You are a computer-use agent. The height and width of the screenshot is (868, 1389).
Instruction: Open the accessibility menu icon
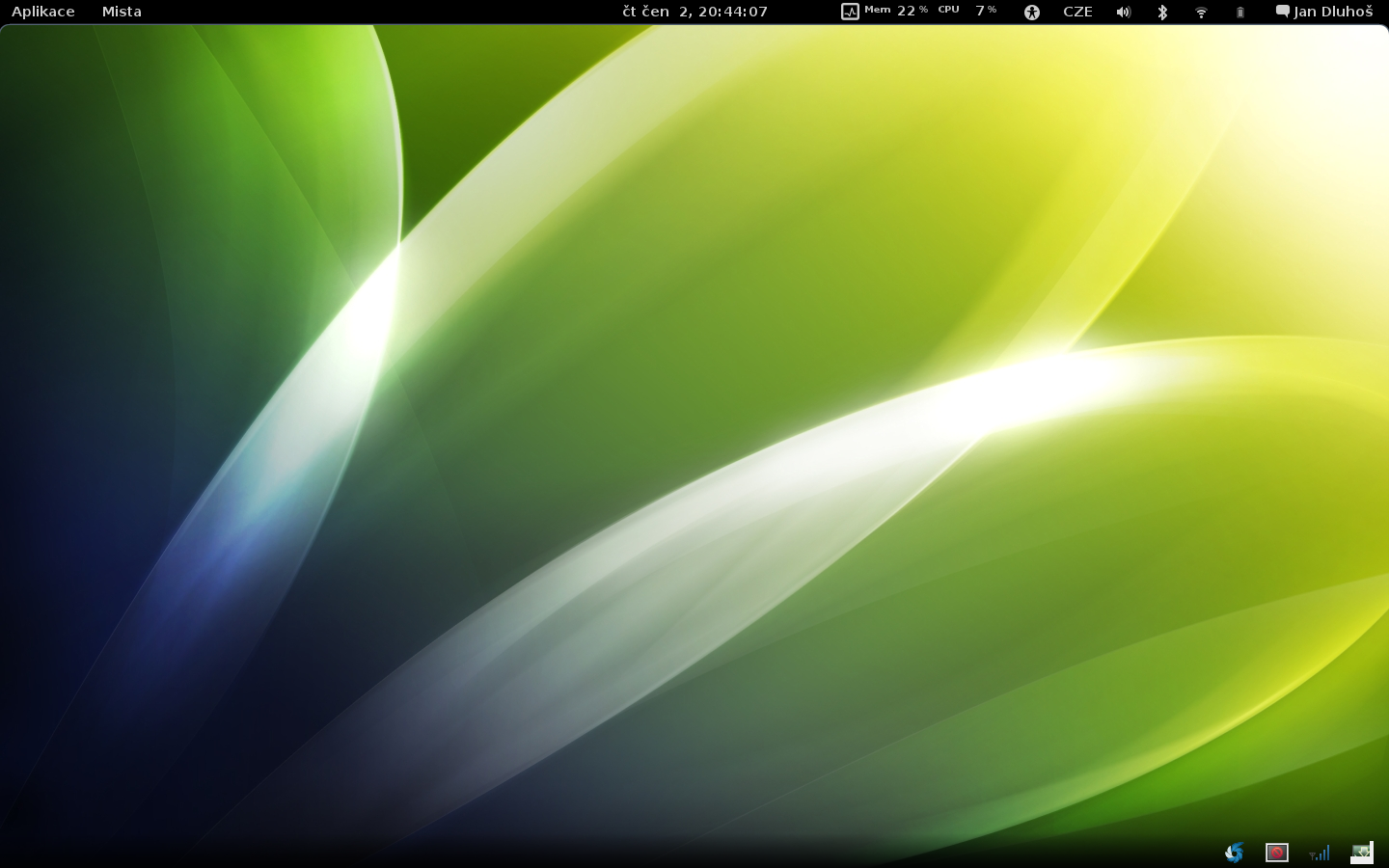coord(1032,12)
